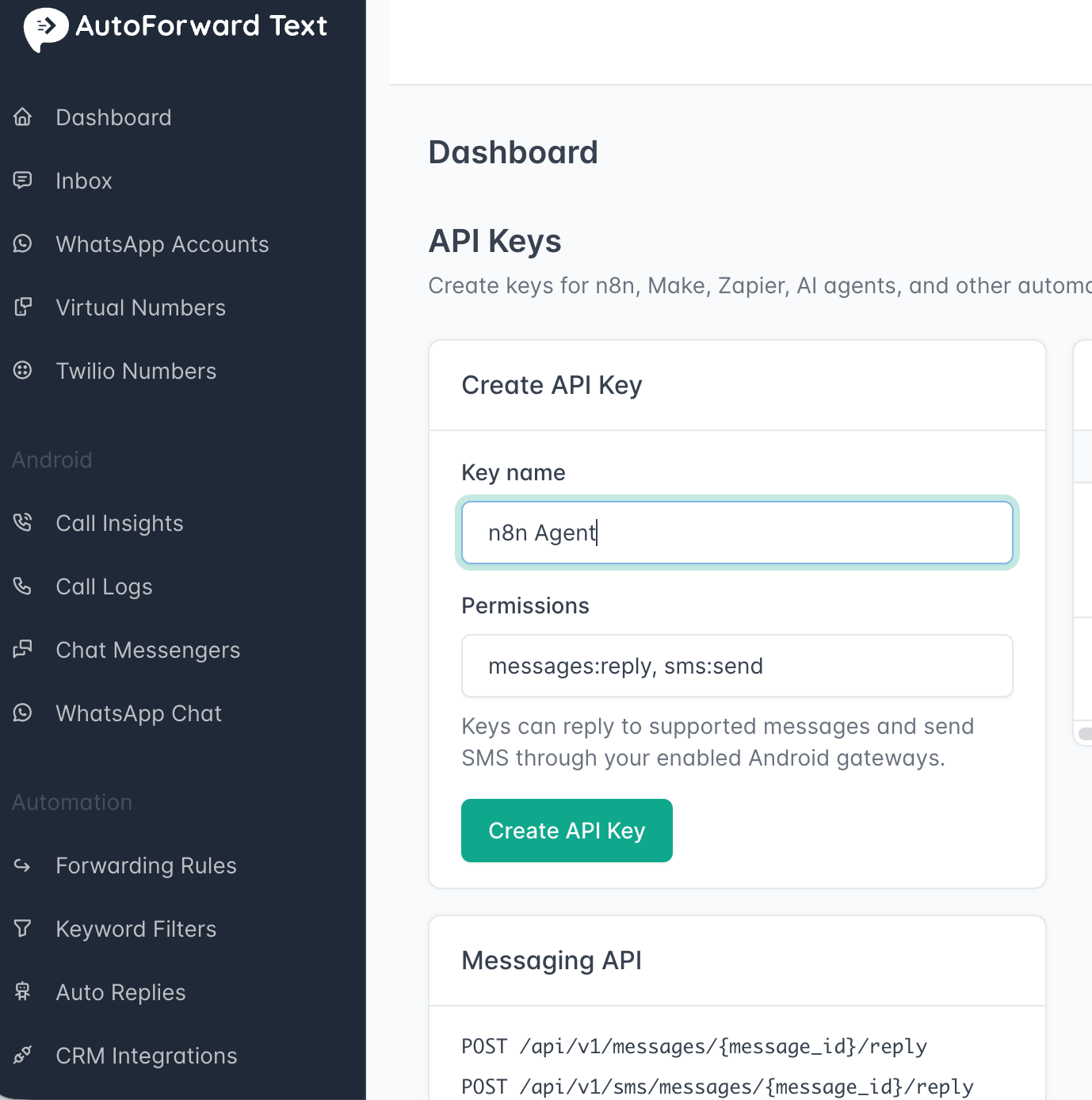
Task: Click the Virtual Numbers icon
Action: click(x=23, y=307)
